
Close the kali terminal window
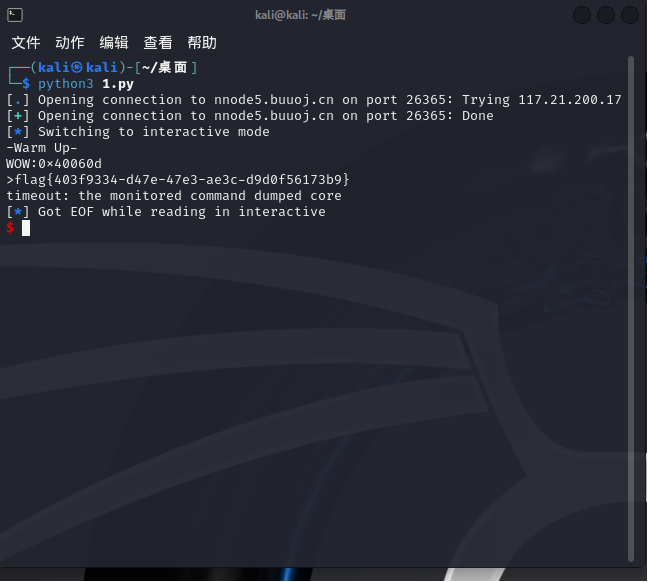point(630,15)
